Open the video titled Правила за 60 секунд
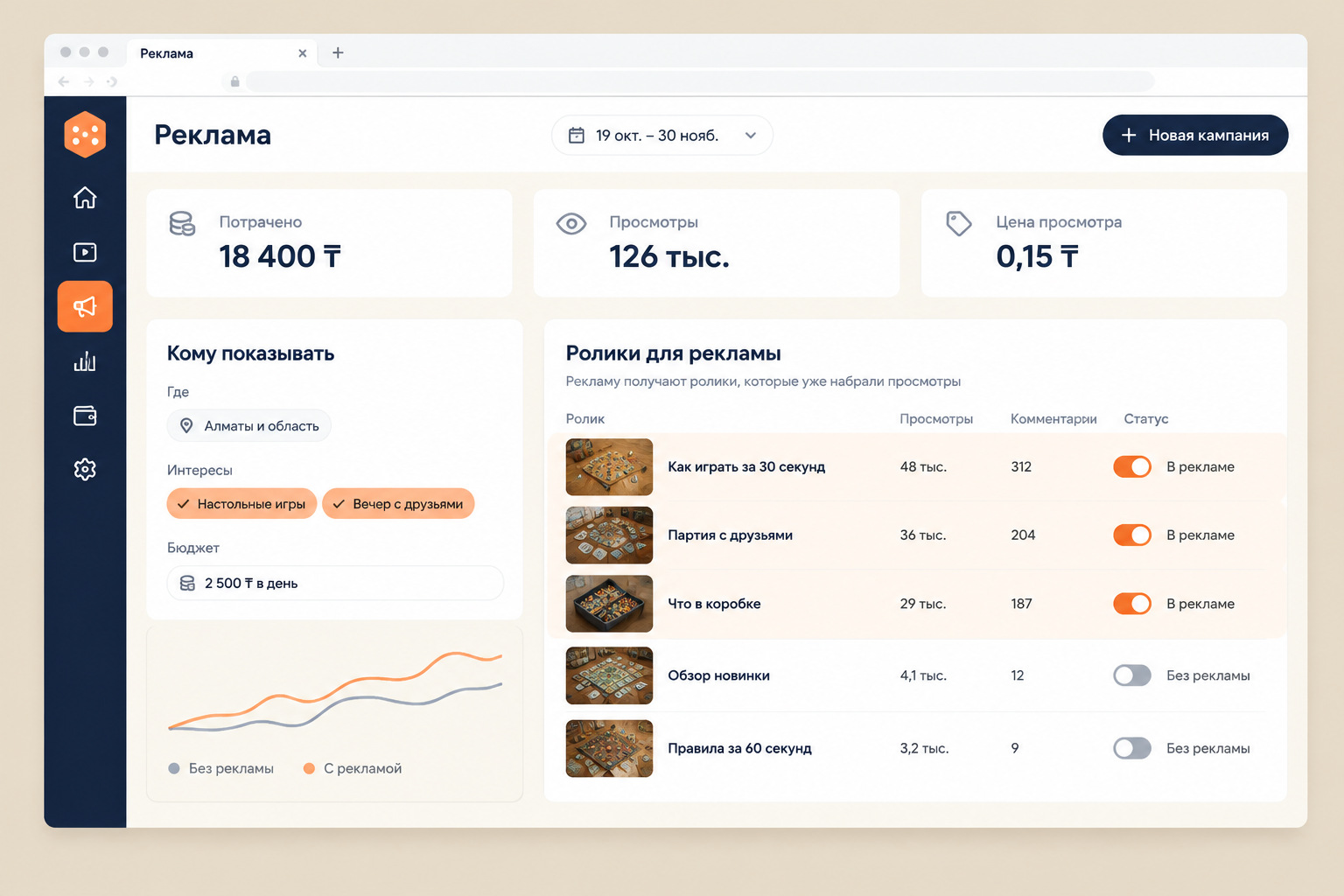Viewport: 1344px width, 896px height. [739, 748]
